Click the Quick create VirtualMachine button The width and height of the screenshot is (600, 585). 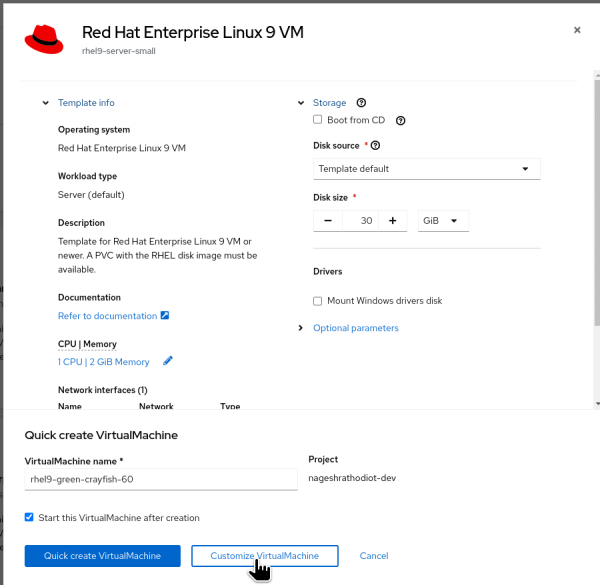[103, 556]
